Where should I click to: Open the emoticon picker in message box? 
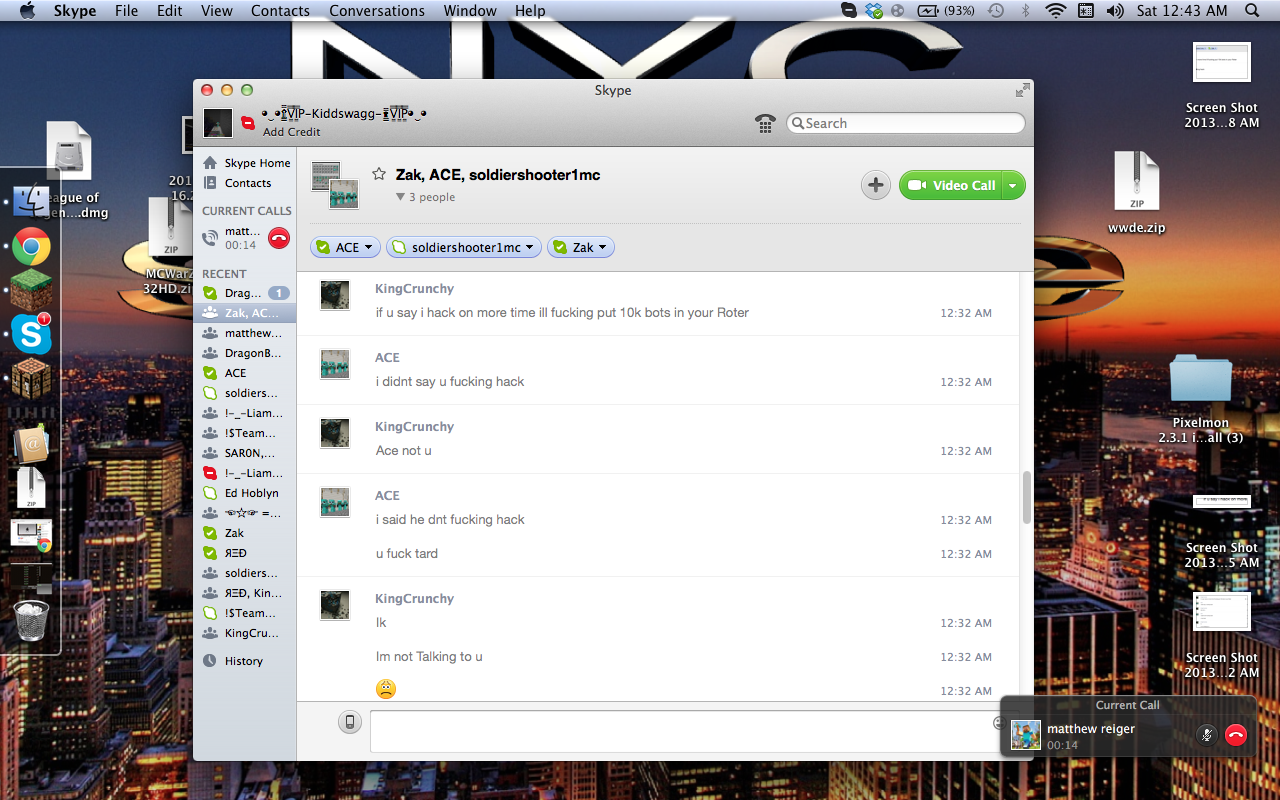pos(998,722)
